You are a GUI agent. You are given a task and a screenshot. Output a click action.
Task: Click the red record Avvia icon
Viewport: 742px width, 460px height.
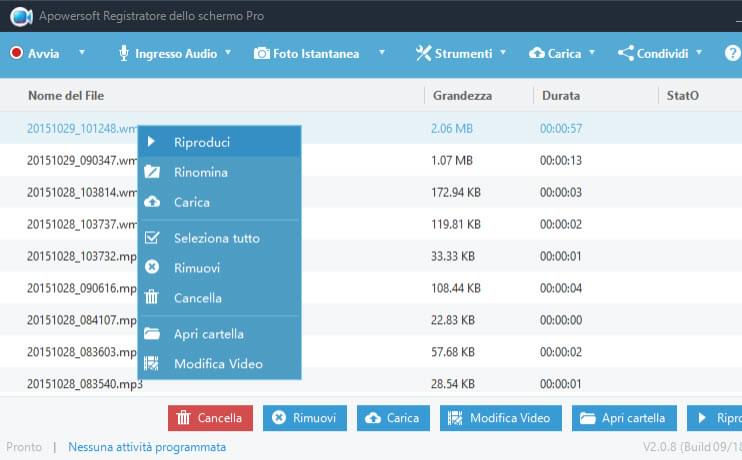pyautogui.click(x=16, y=53)
